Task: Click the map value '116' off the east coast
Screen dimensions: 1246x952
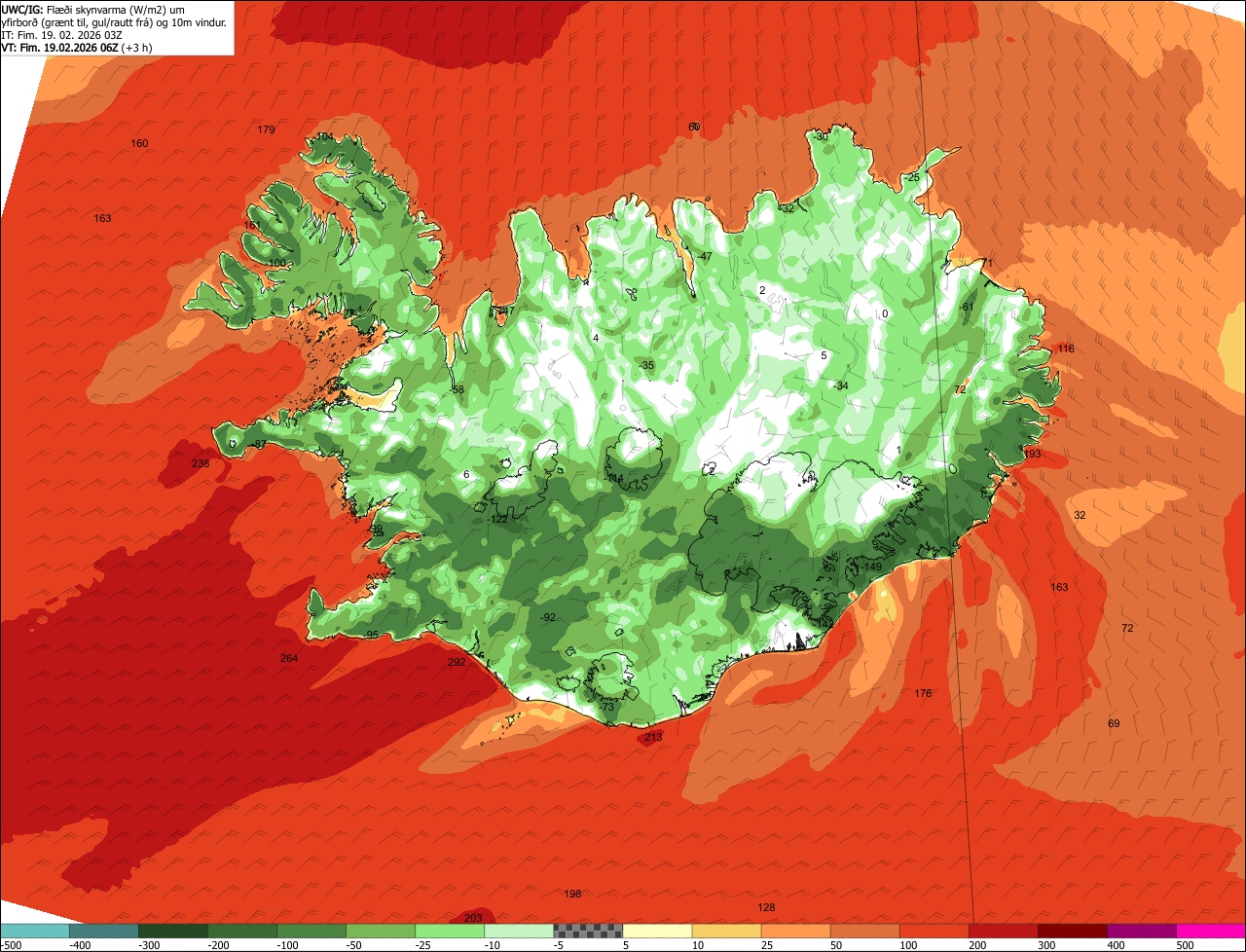Action: [1066, 349]
